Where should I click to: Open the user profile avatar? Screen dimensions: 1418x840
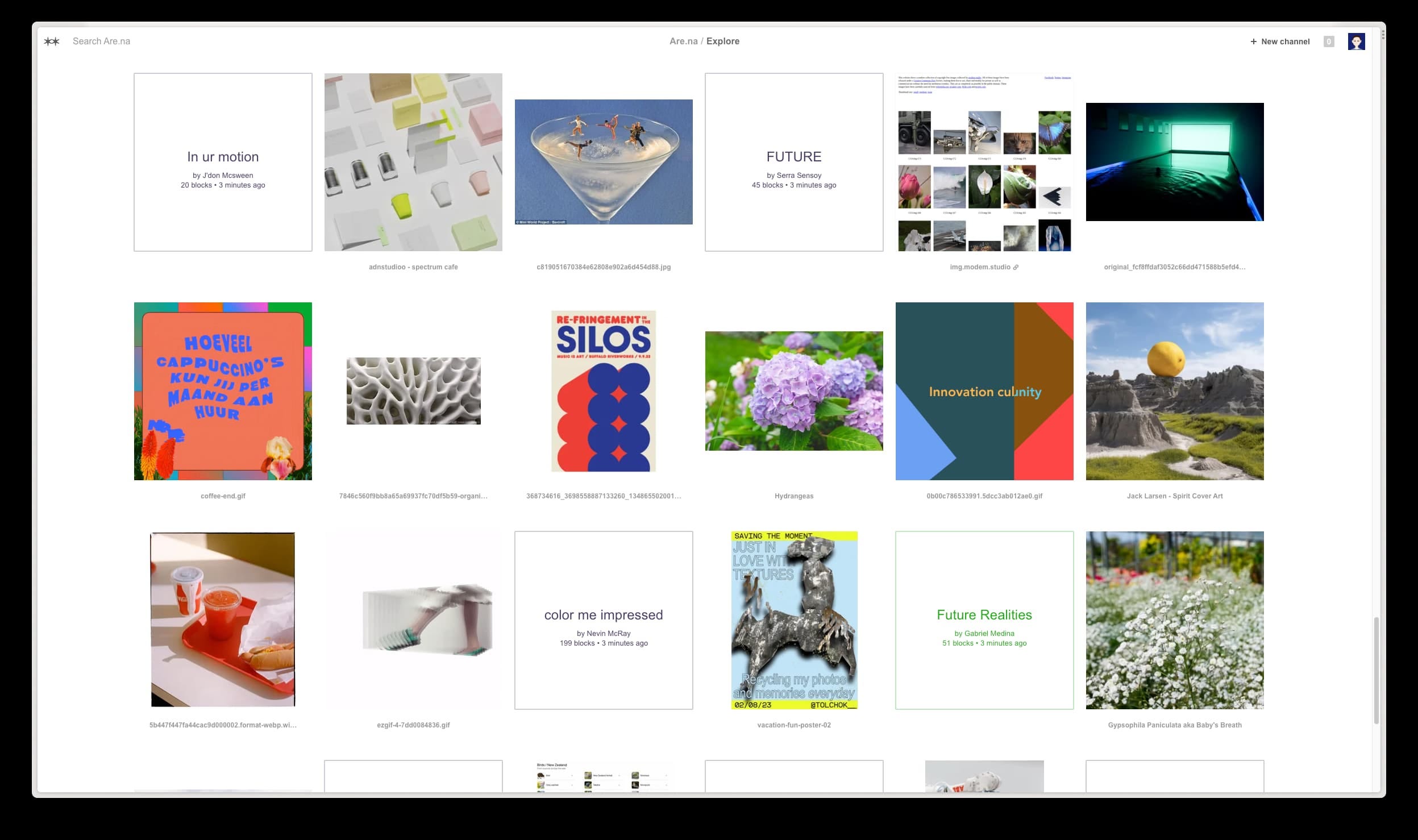point(1356,41)
